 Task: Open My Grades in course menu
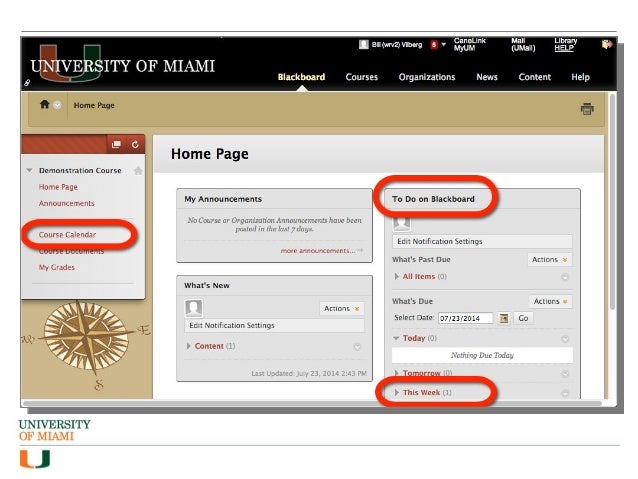(57, 267)
